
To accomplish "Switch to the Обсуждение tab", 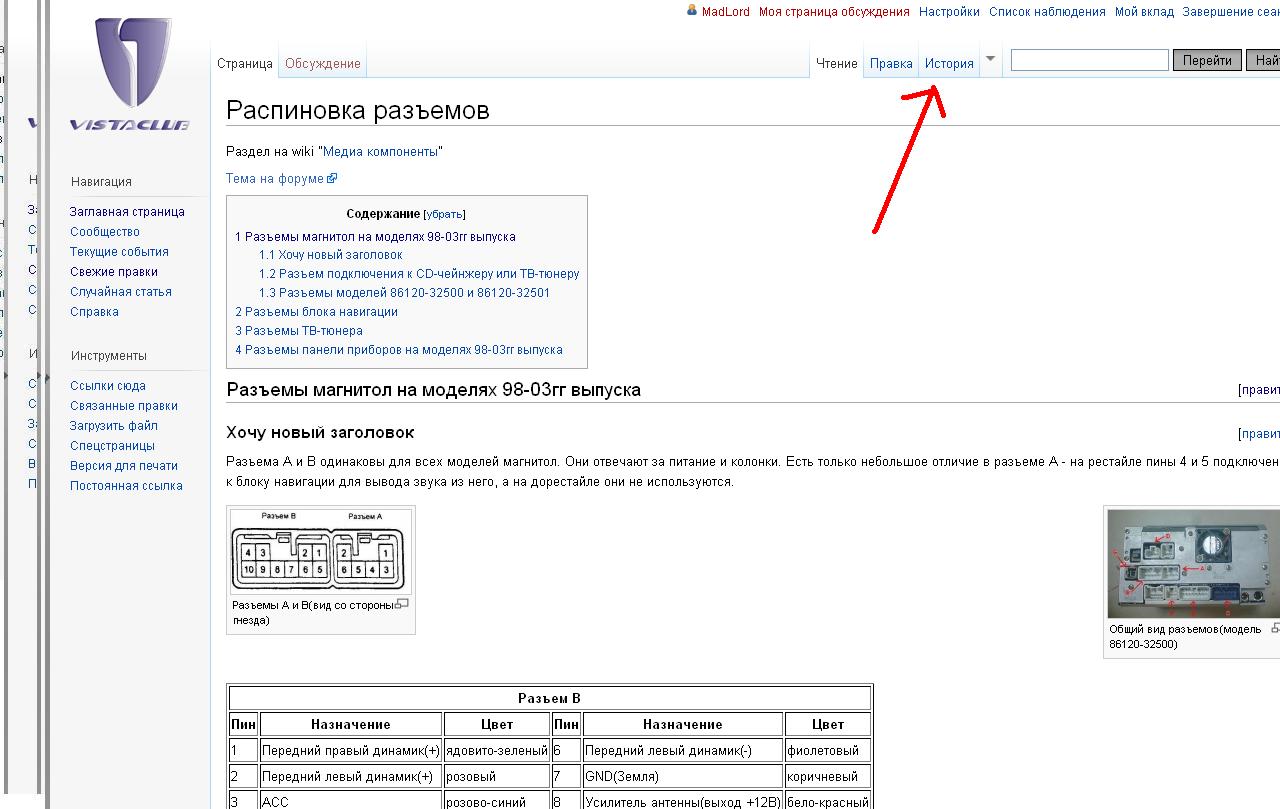I will point(322,63).
